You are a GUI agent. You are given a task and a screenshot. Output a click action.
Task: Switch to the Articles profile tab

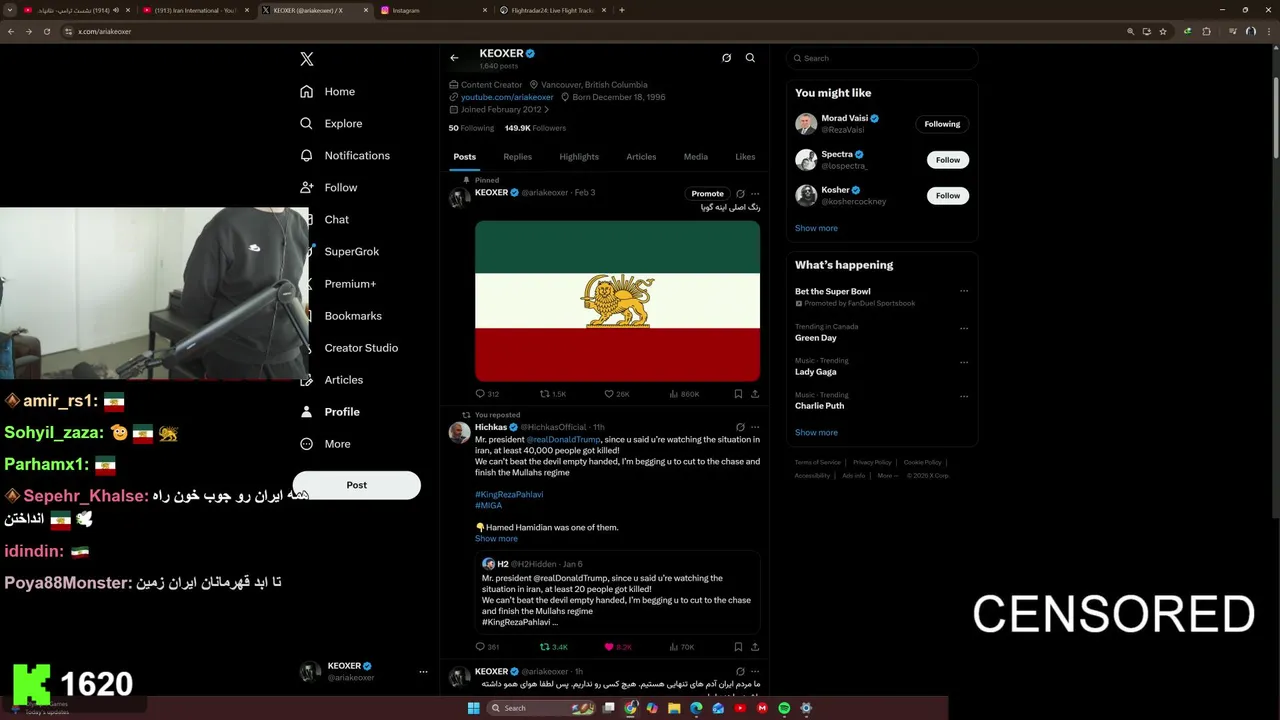click(641, 156)
